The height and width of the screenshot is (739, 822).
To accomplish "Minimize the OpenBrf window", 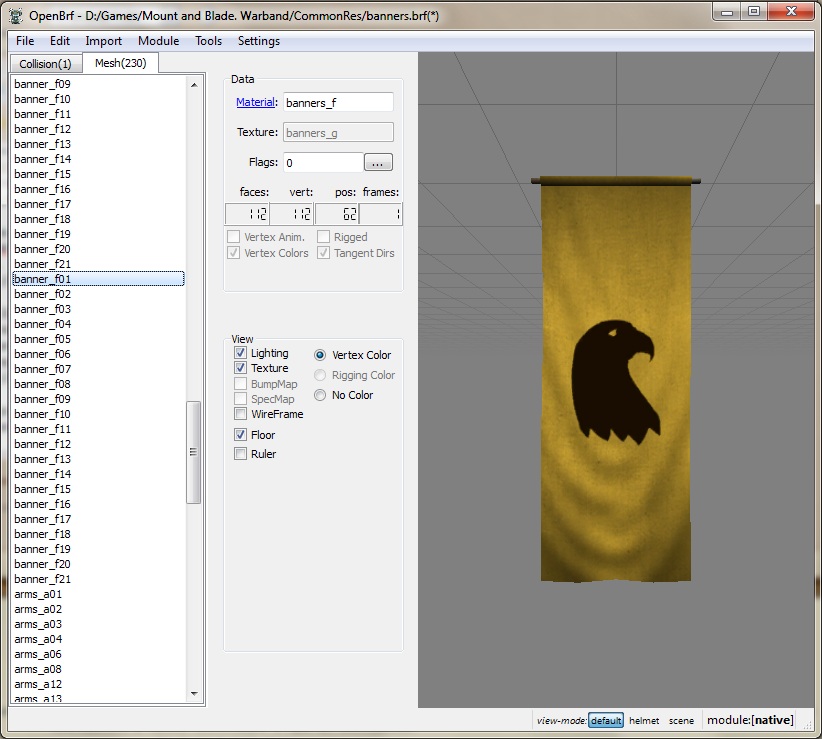I will coord(727,12).
